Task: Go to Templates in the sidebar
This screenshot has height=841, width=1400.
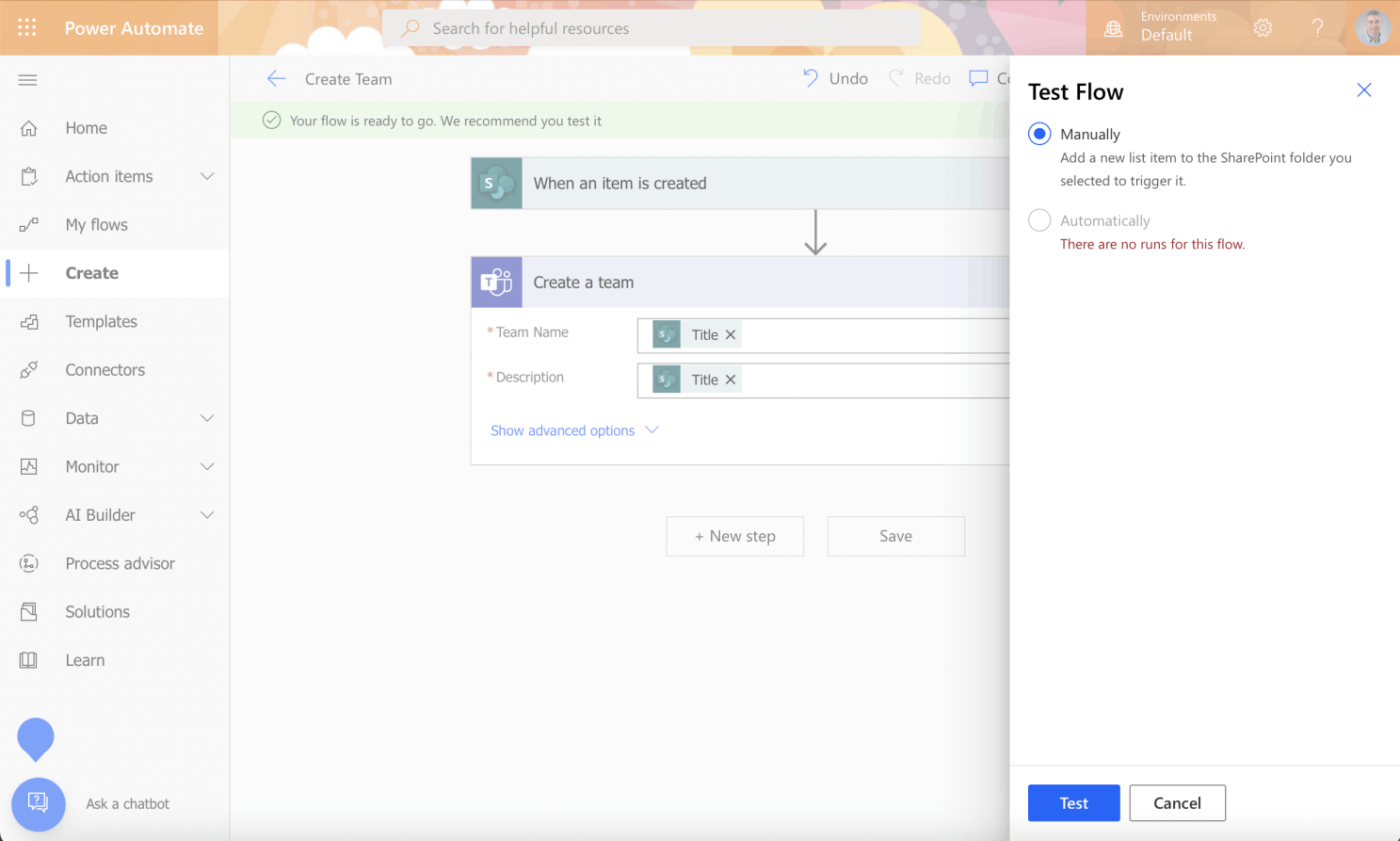Action: [x=101, y=322]
